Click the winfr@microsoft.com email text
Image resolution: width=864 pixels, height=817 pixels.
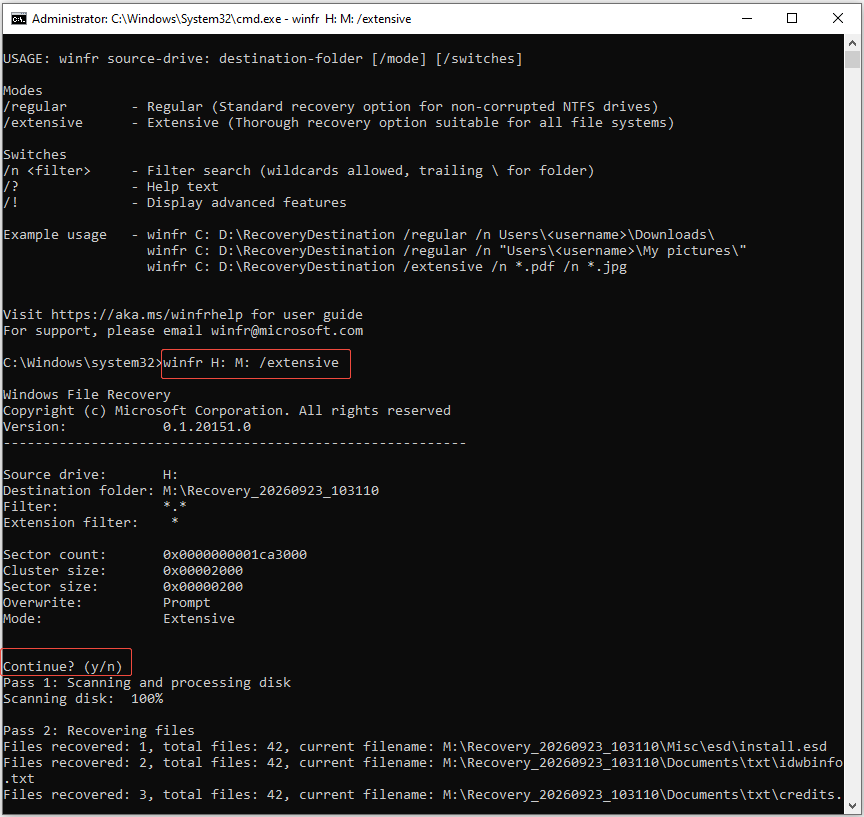tap(287, 331)
